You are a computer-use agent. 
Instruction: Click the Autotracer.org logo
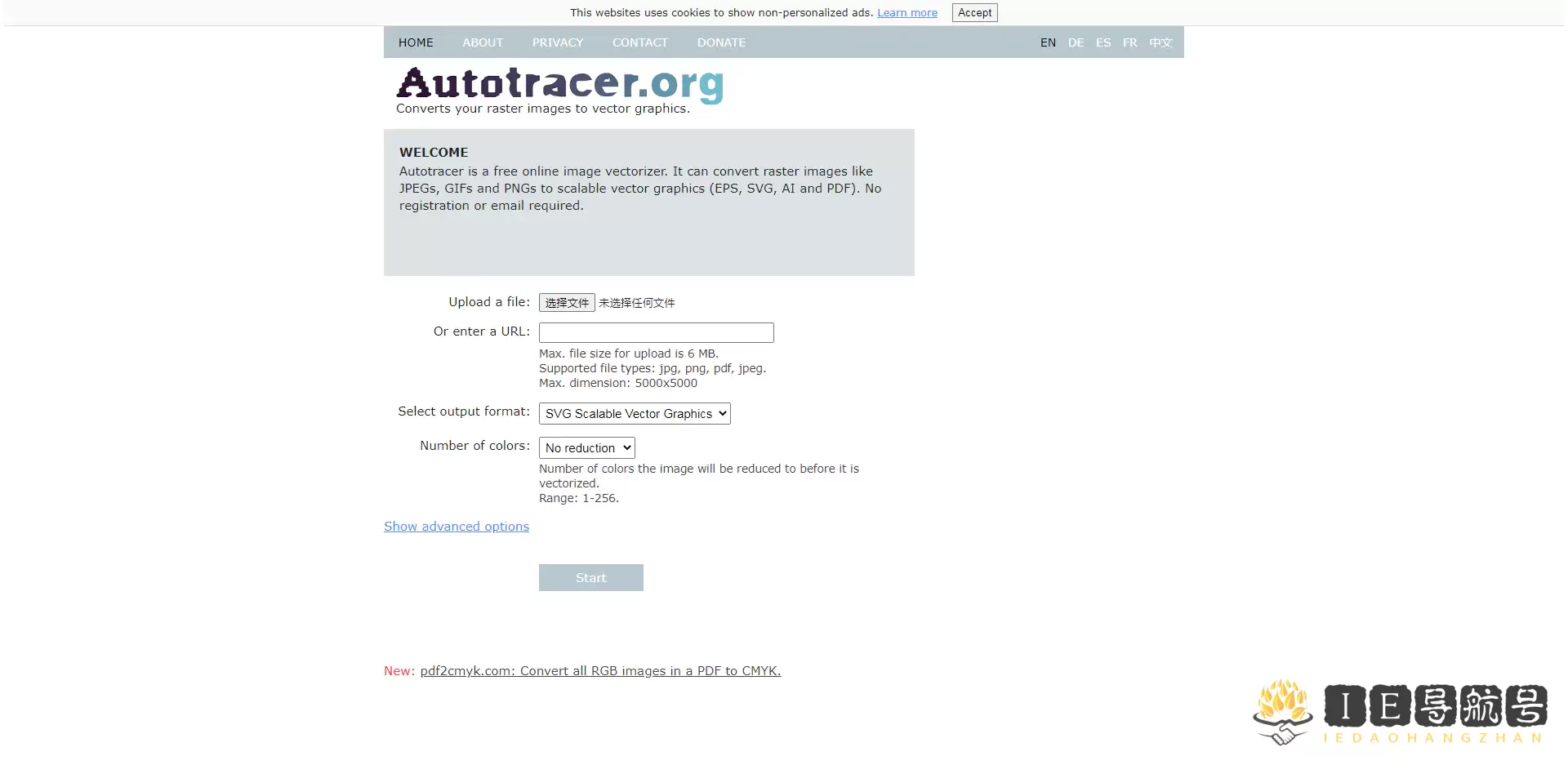point(558,84)
